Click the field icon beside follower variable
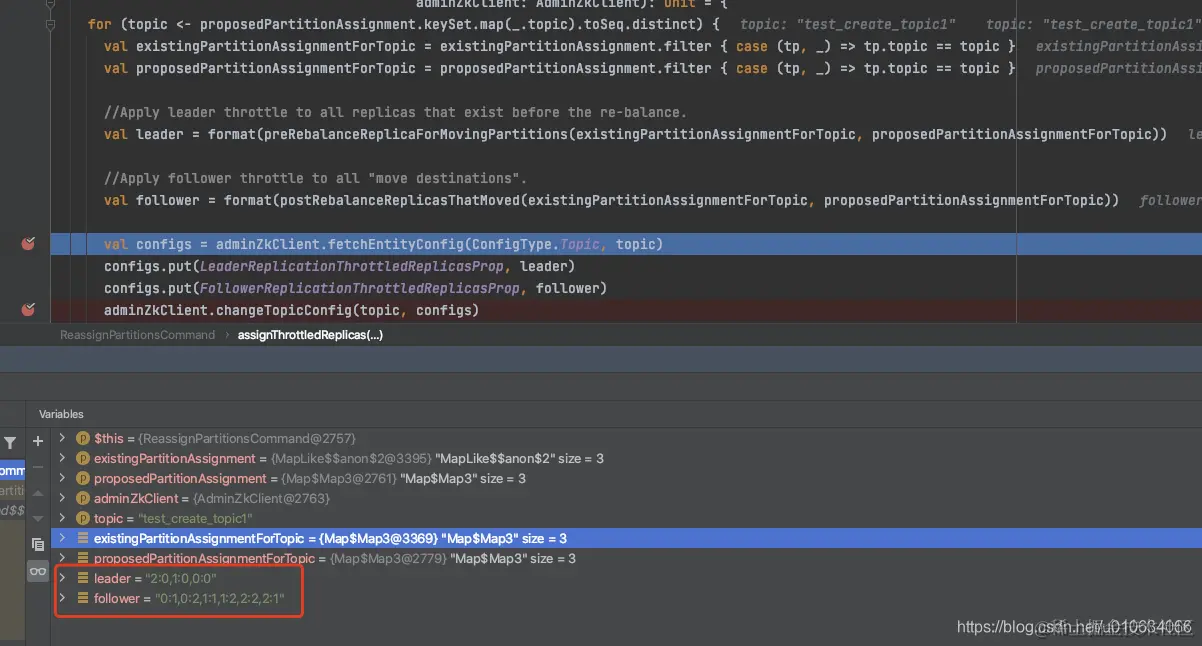The image size is (1202, 646). [83, 598]
